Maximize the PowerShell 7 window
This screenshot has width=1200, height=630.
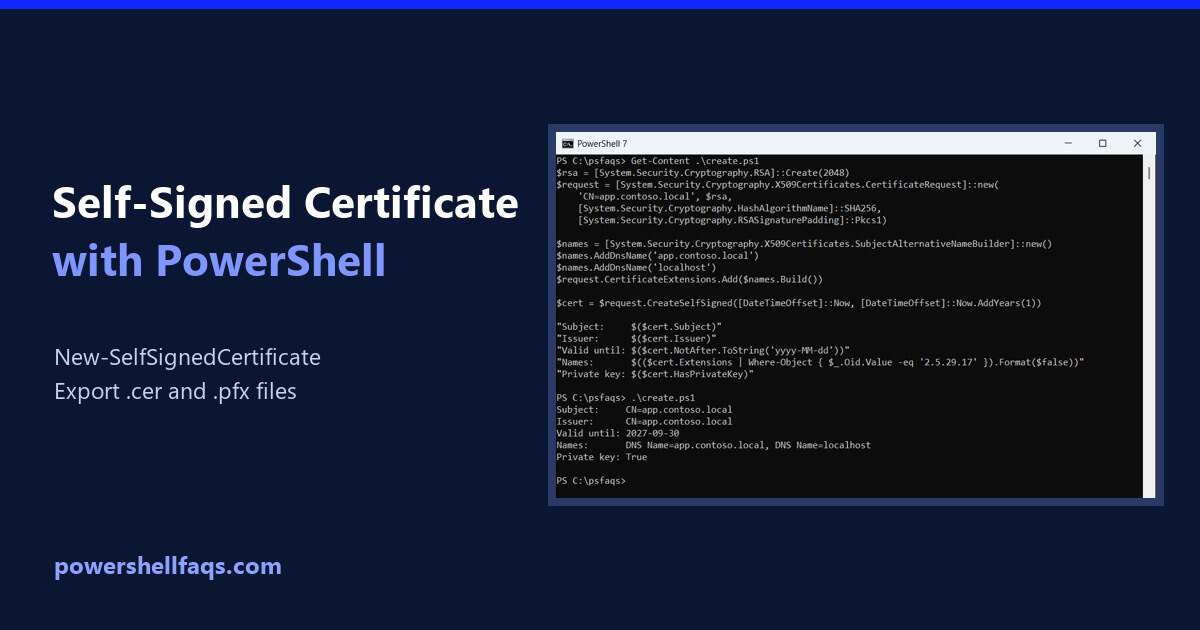tap(1102, 143)
